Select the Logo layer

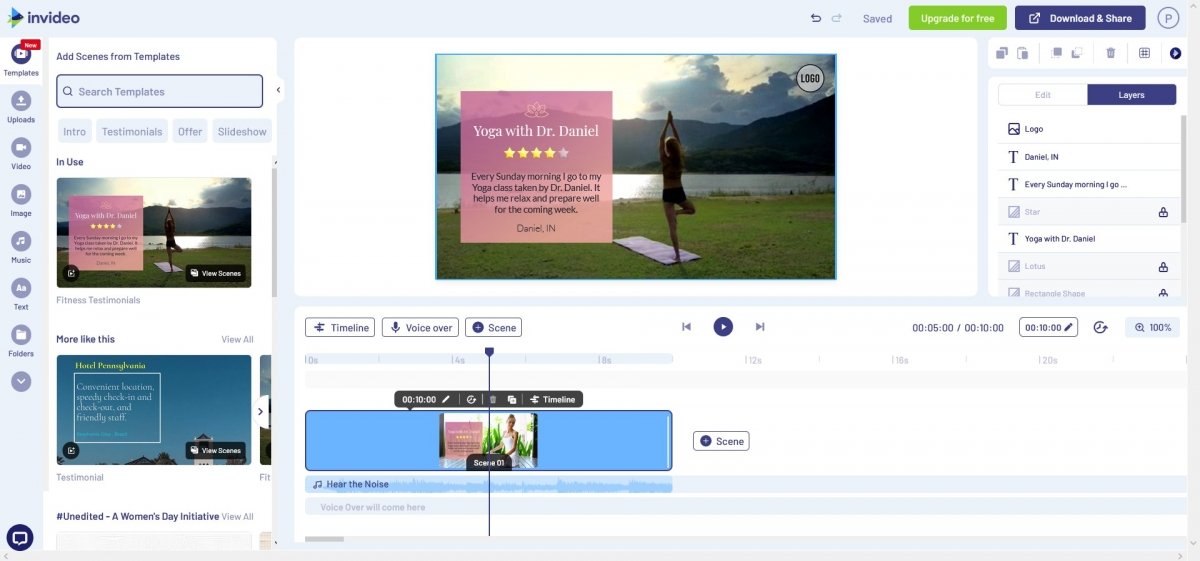[1089, 129]
